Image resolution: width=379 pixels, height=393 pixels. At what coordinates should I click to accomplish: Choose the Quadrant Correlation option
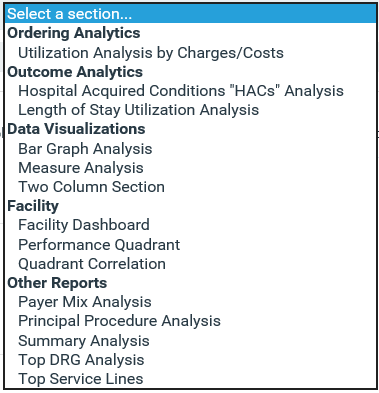(191, 264)
